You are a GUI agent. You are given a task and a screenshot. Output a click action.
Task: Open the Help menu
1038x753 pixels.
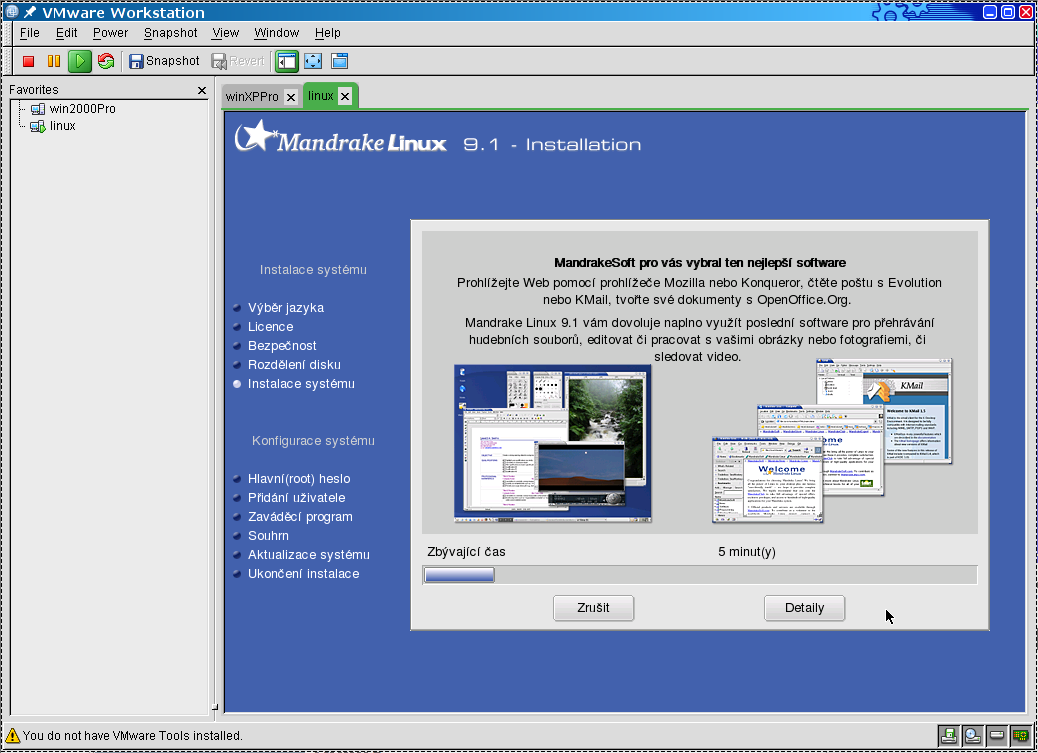click(x=327, y=32)
